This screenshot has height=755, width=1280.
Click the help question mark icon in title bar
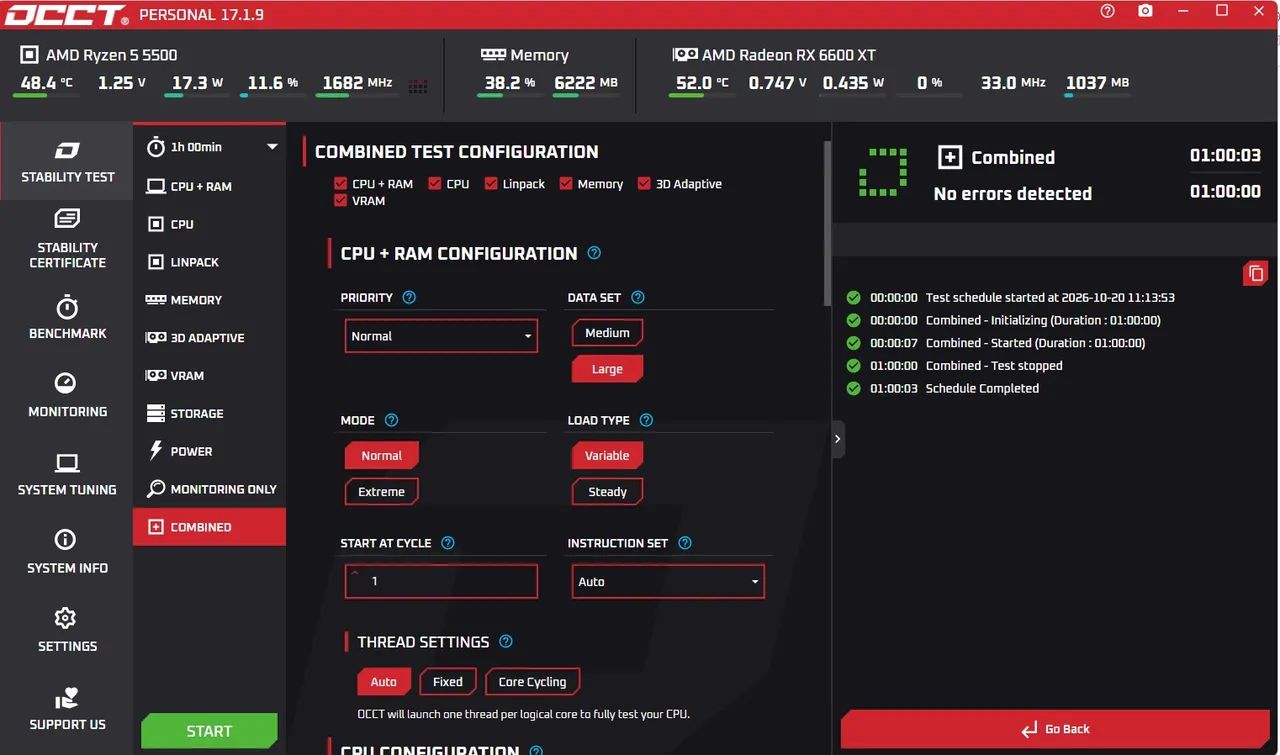1107,12
